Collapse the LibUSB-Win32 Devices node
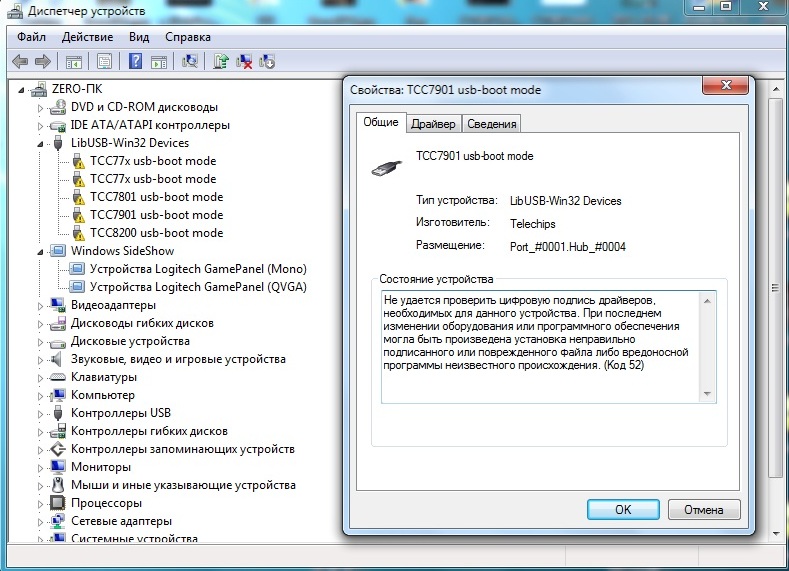 point(40,144)
